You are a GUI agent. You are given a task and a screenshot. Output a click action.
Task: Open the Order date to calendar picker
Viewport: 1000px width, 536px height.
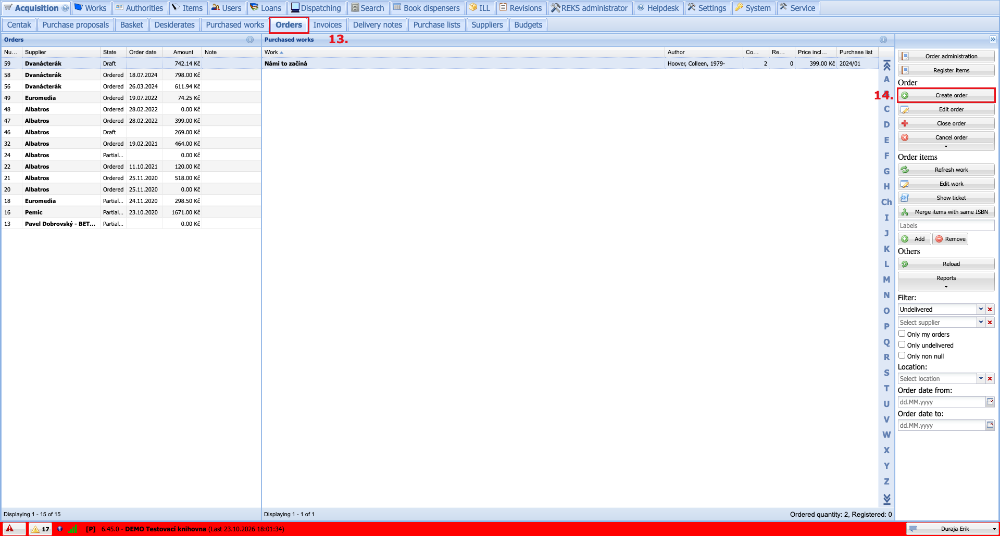coord(990,425)
